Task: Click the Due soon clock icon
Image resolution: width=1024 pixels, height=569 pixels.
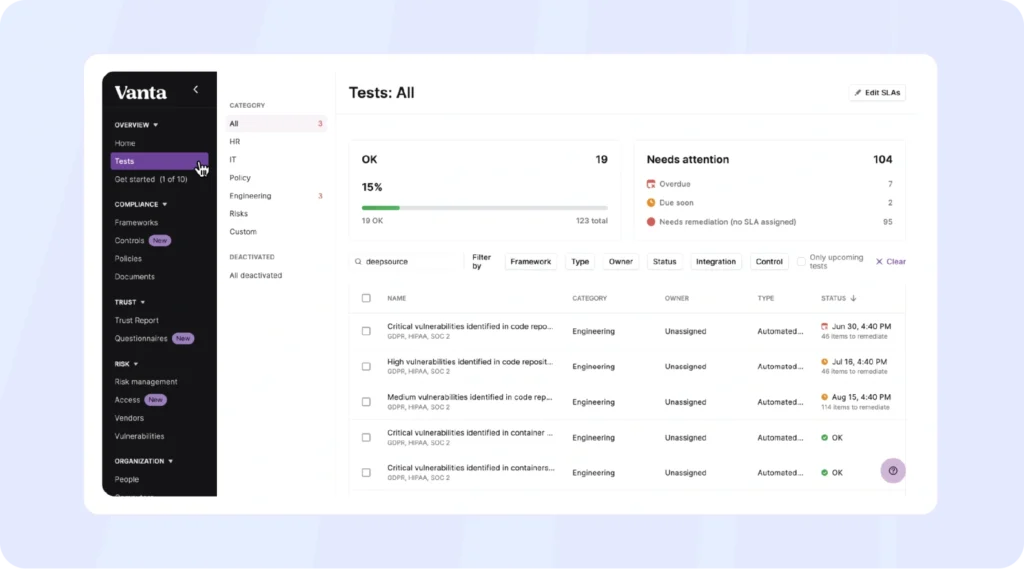Action: click(650, 203)
